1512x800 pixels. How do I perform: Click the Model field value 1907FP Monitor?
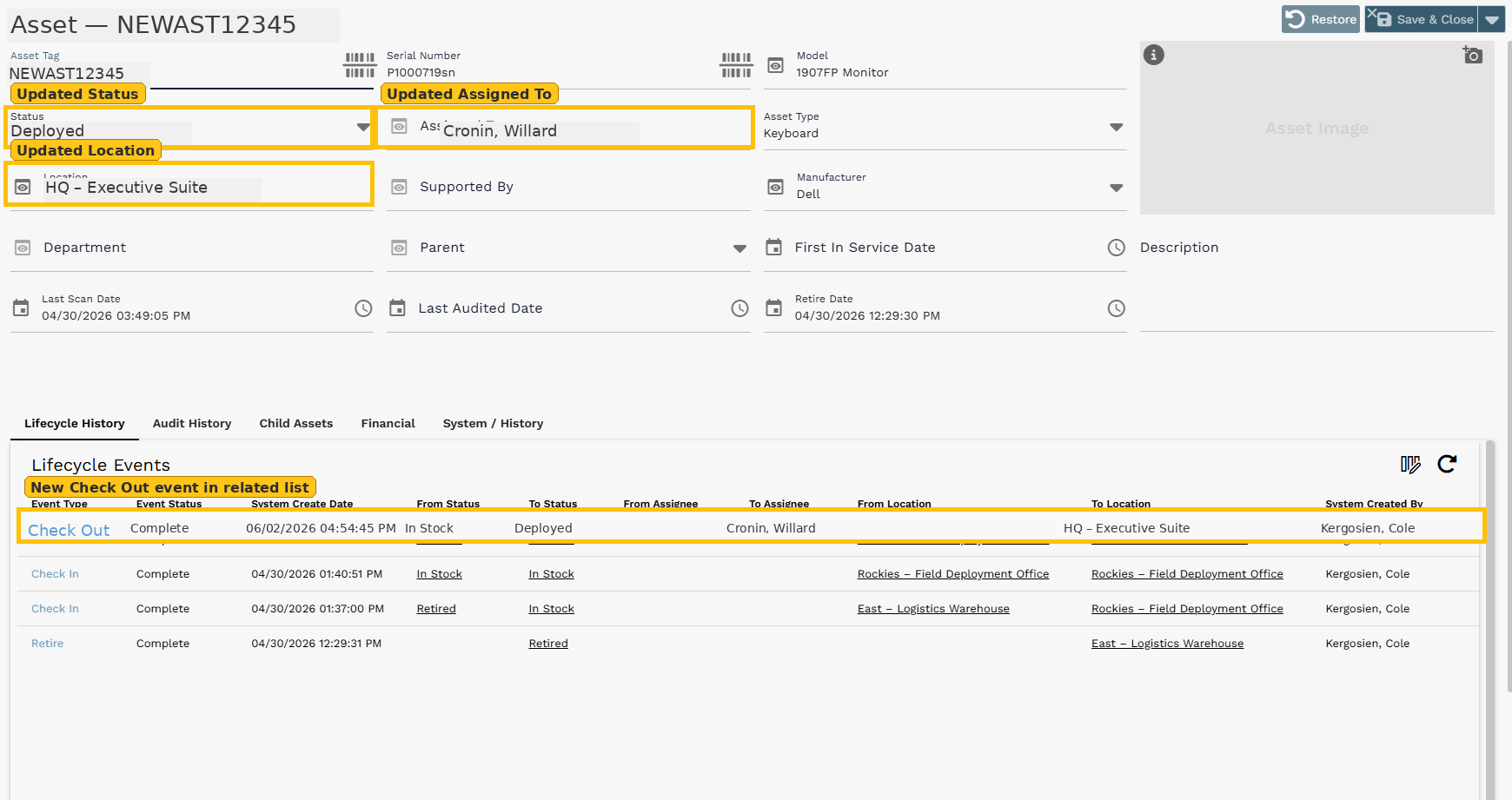coord(842,73)
